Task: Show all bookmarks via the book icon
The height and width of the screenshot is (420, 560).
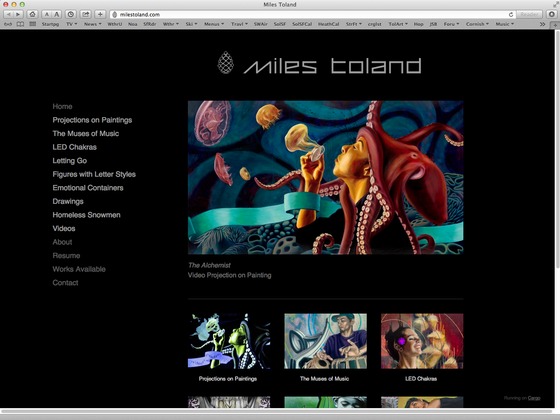Action: tap(21, 24)
